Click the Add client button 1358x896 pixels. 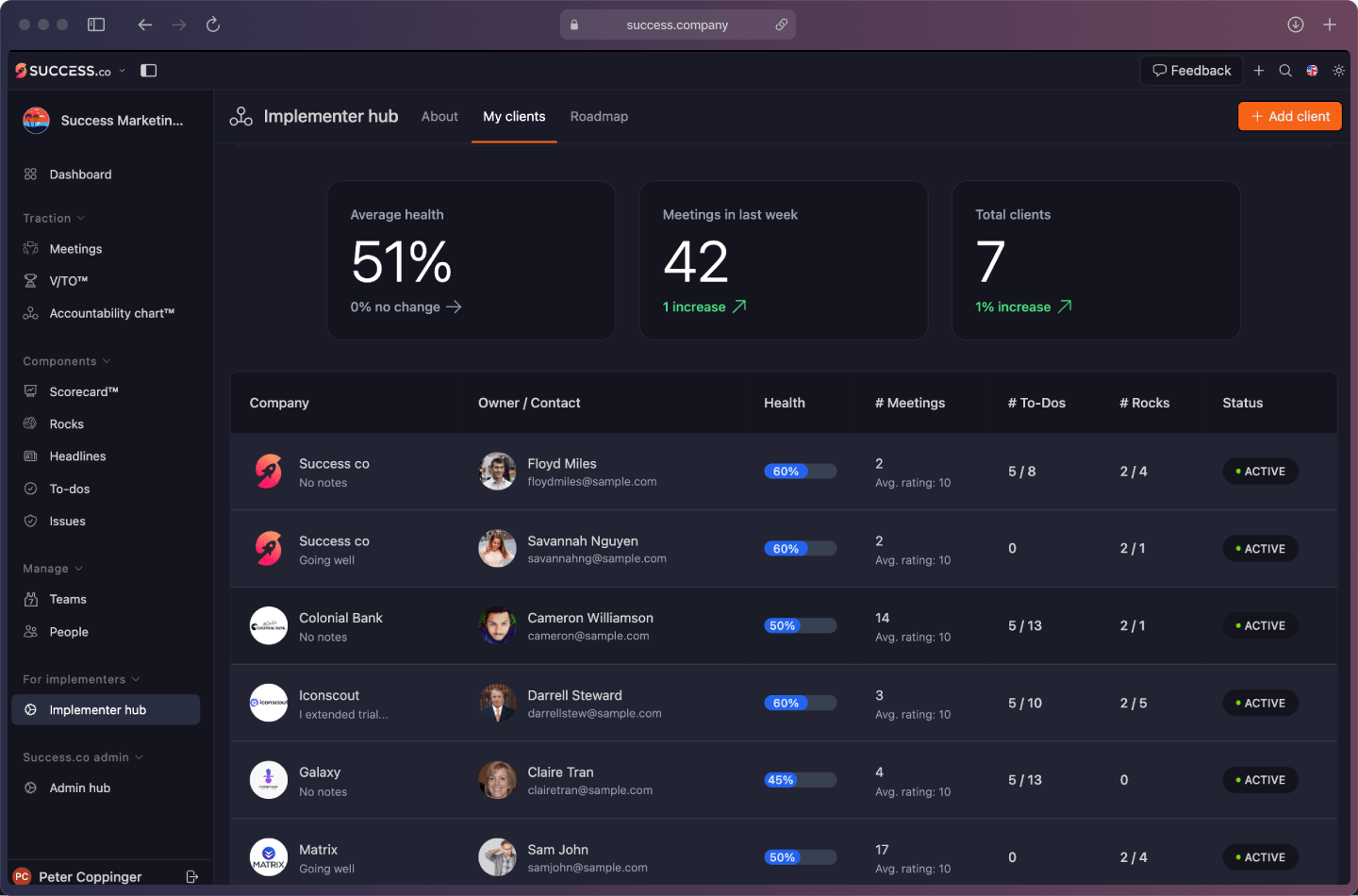(1289, 116)
